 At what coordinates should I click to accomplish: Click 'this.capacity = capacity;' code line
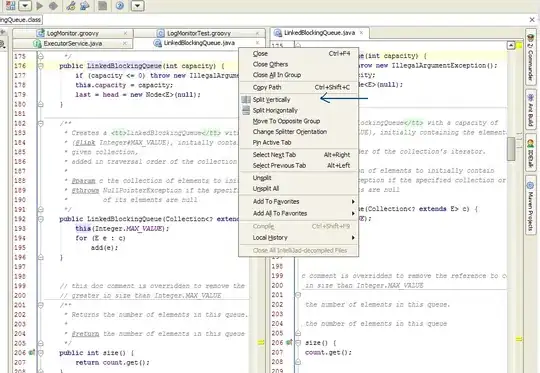tap(124, 85)
